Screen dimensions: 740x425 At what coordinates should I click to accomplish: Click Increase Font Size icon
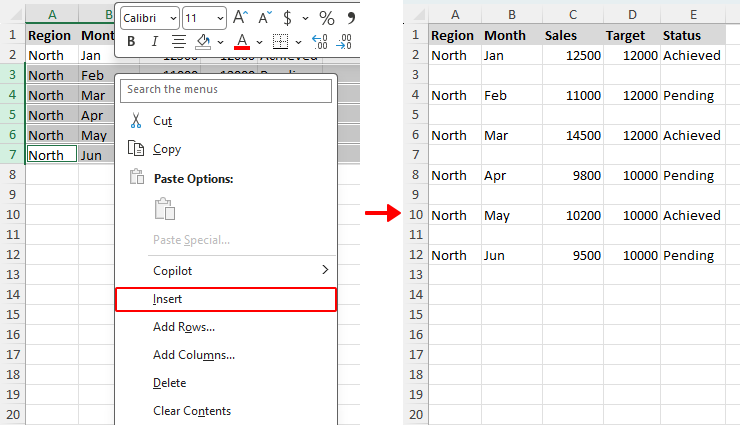[x=241, y=18]
